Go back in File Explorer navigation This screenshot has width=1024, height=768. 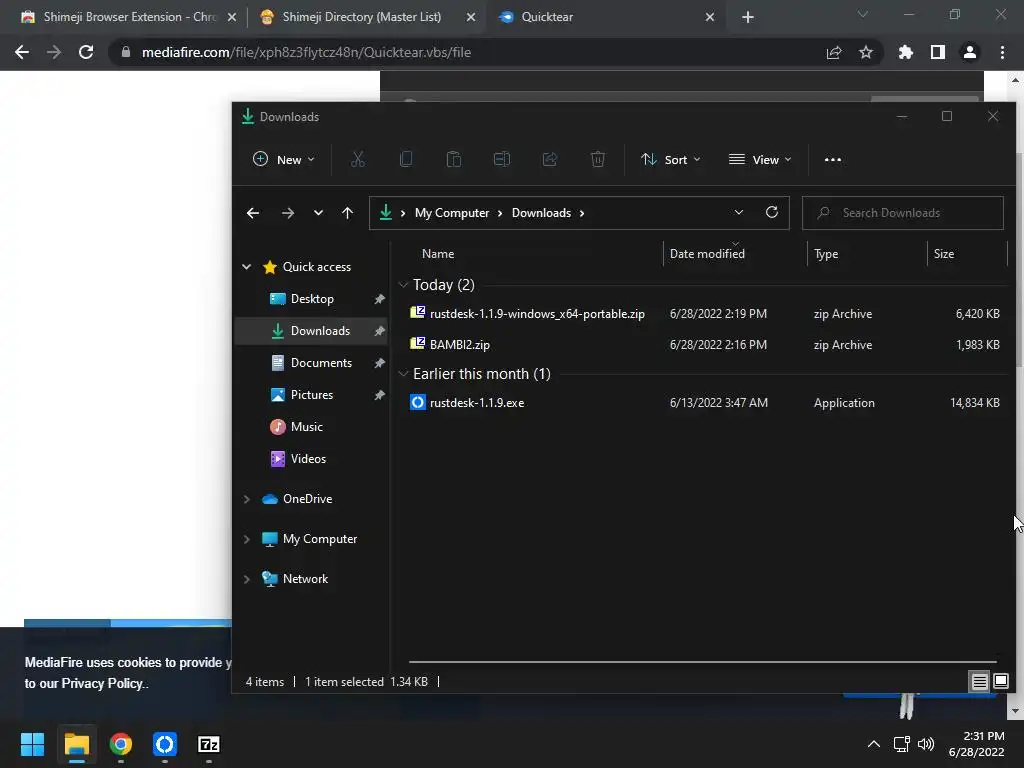click(x=253, y=213)
